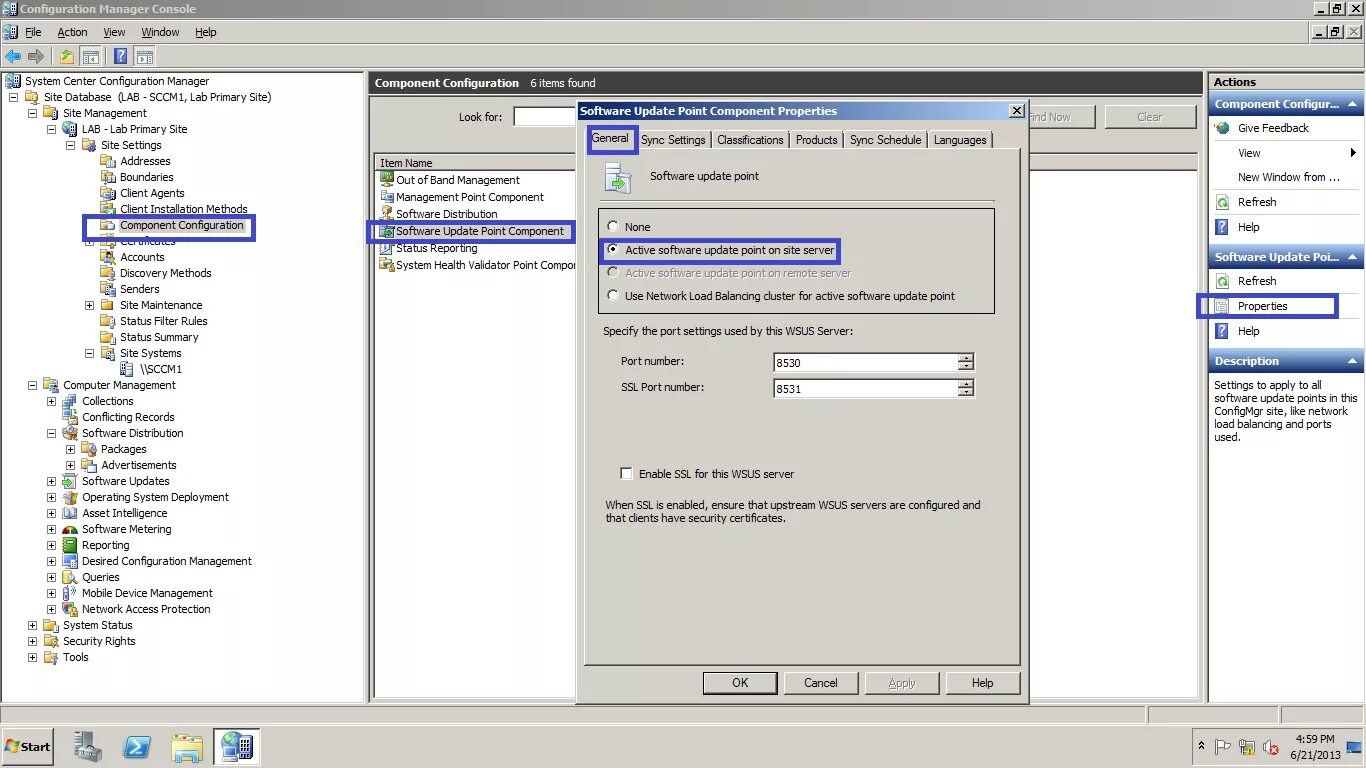Switch to the Sync Schedule tab
The image size is (1366, 768).
pos(885,140)
